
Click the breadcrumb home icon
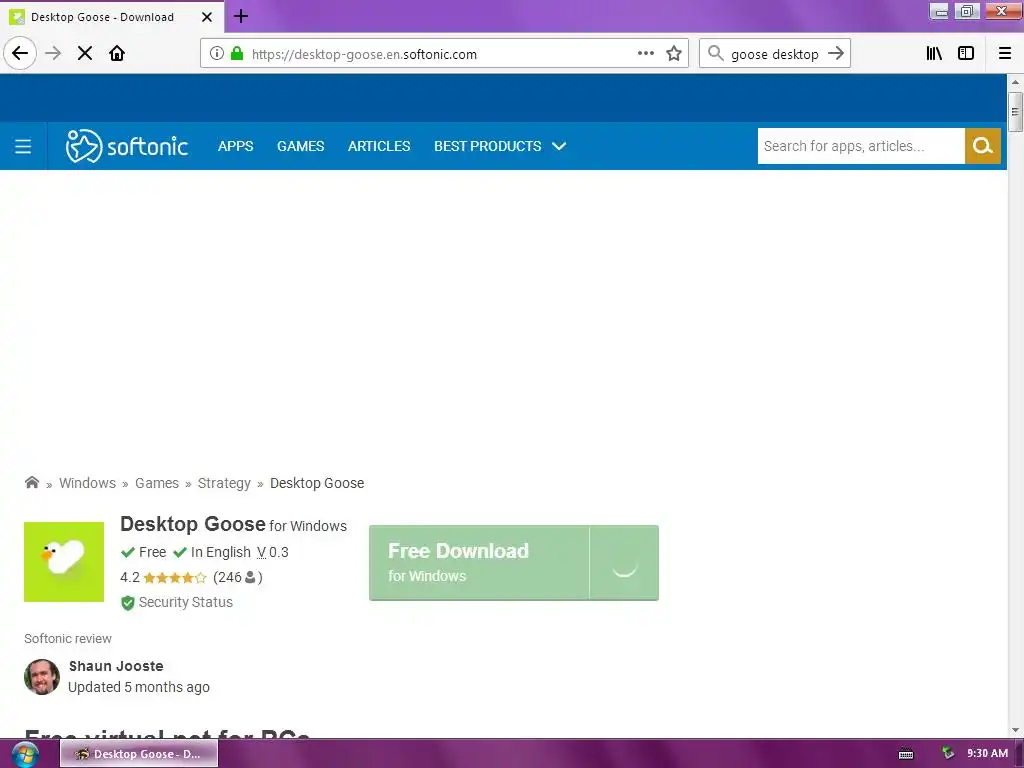31,483
